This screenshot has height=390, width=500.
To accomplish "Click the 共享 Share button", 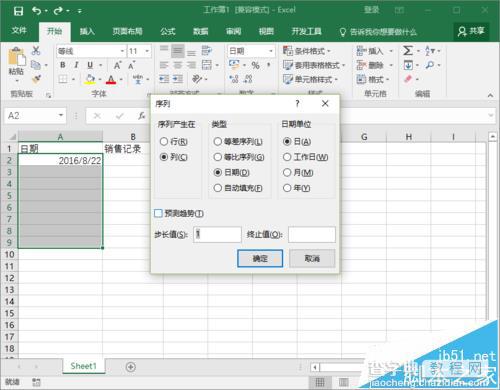I will tap(471, 31).
